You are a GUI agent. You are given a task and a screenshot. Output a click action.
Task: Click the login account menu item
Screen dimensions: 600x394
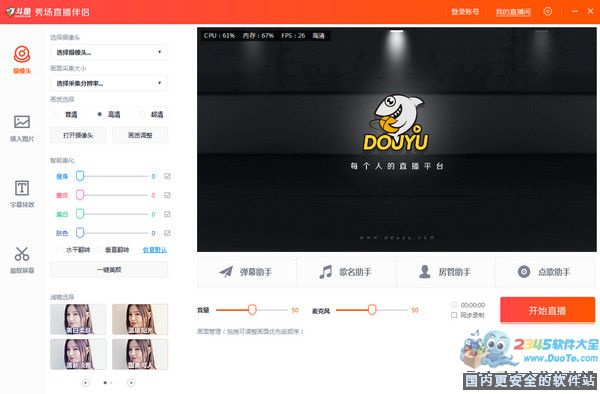click(x=465, y=12)
